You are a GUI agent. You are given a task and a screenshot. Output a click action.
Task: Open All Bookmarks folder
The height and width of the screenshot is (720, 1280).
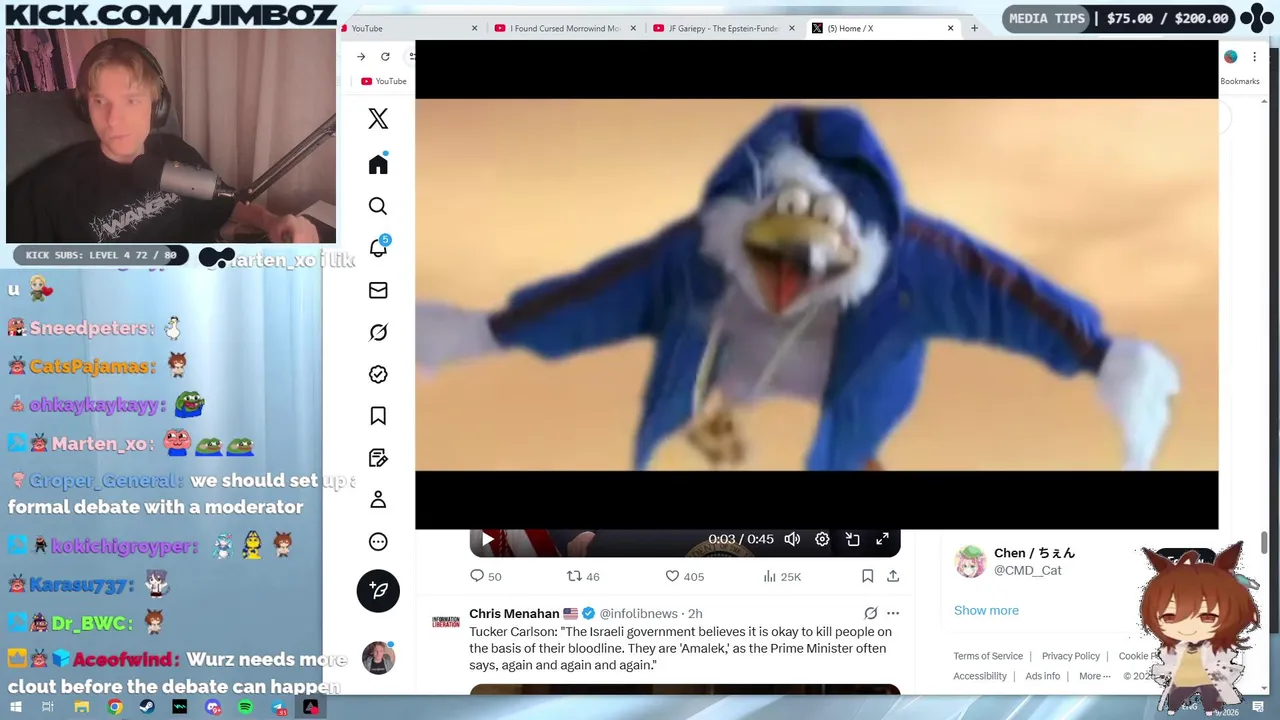pyautogui.click(x=1240, y=81)
